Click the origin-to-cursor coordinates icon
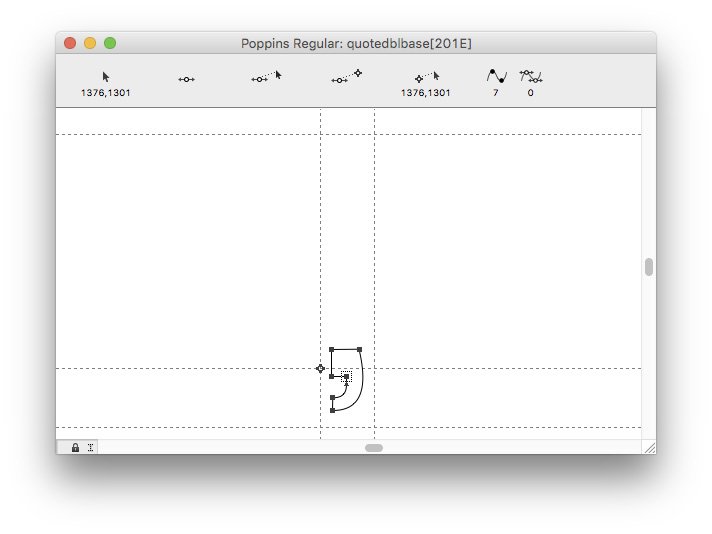This screenshot has width=712, height=534. click(x=426, y=77)
